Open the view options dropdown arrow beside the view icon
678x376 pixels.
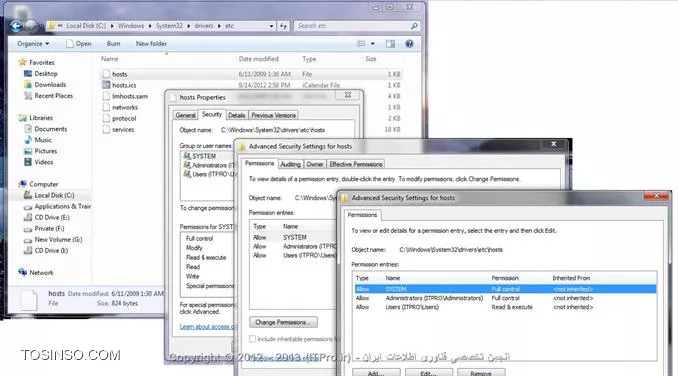click(x=373, y=44)
